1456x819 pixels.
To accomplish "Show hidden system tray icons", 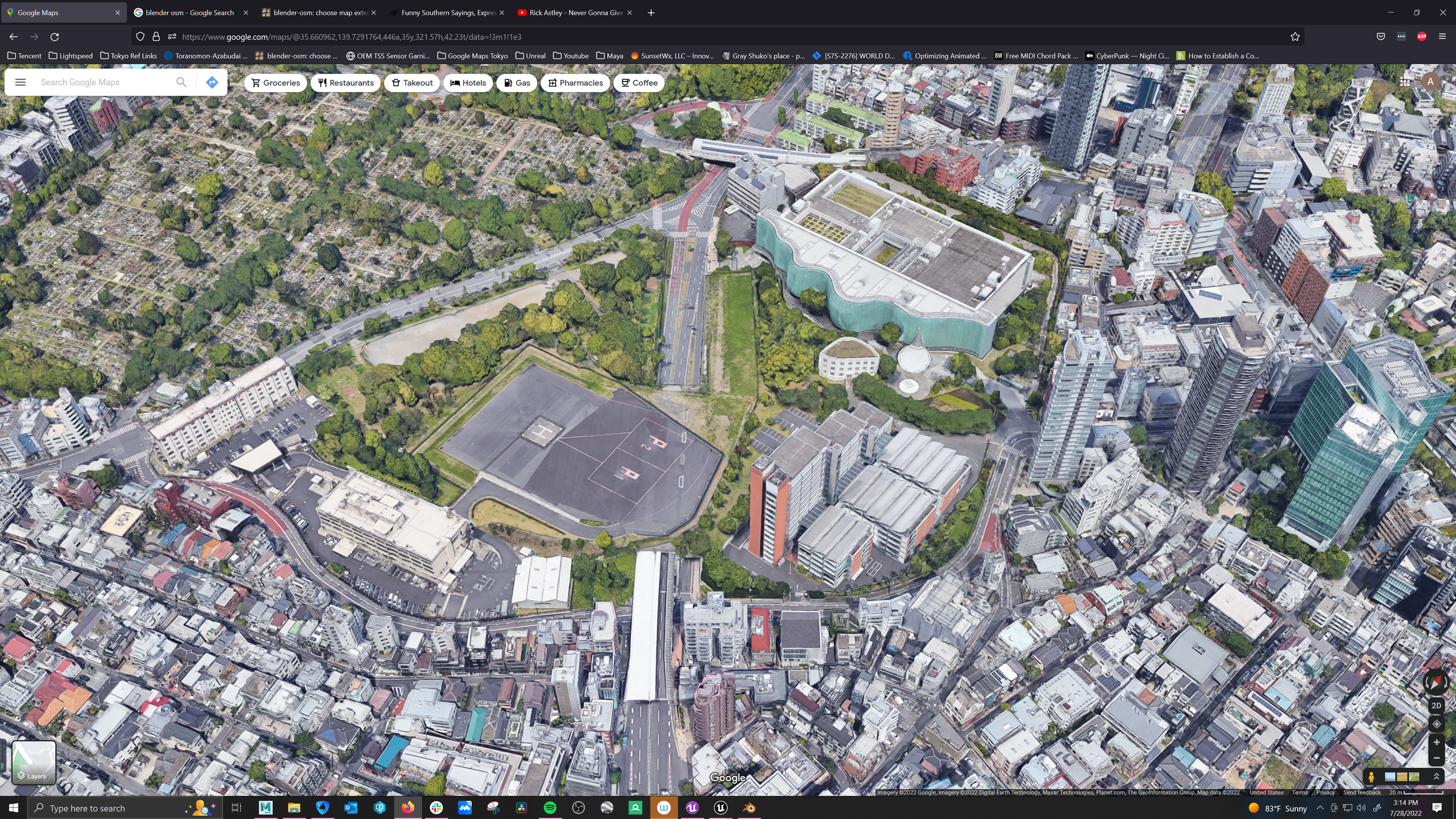I will (x=1320, y=808).
